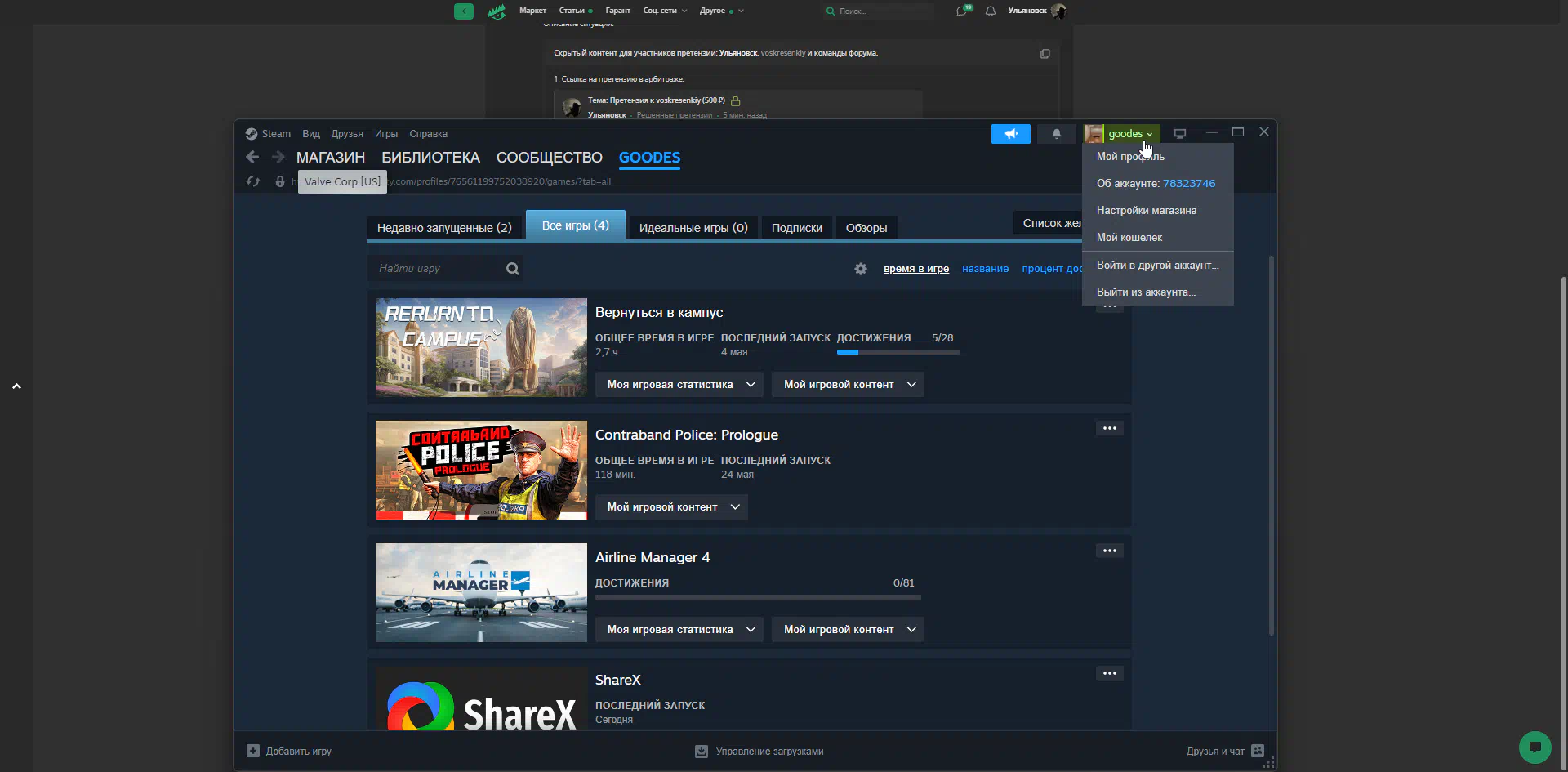The height and width of the screenshot is (772, 1568).
Task: Open forum notifications bell in browser
Action: [991, 11]
